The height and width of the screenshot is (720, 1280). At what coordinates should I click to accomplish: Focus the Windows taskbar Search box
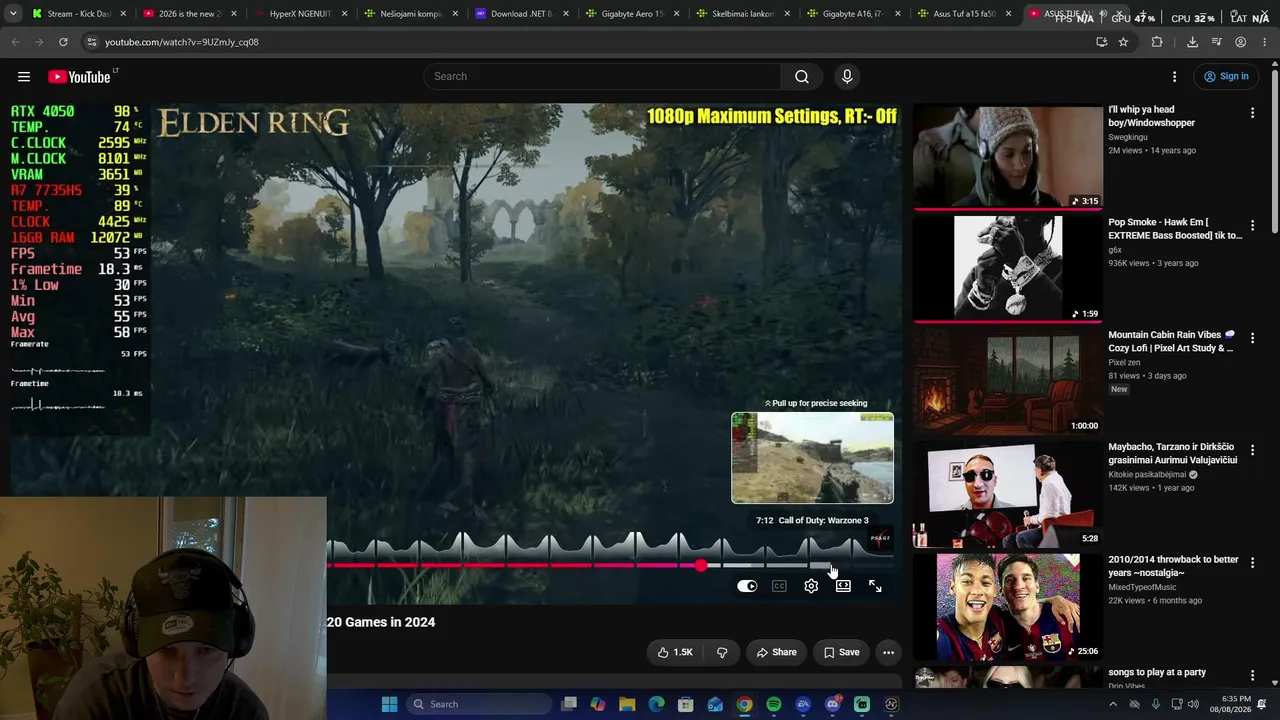(480, 704)
